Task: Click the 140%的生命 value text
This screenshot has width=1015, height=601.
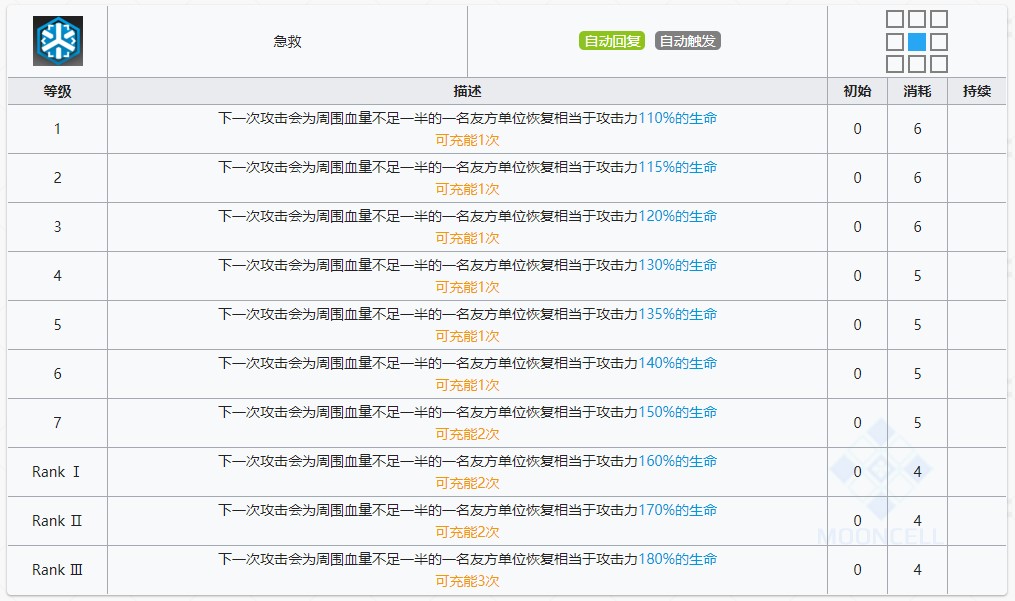Action: [678, 363]
